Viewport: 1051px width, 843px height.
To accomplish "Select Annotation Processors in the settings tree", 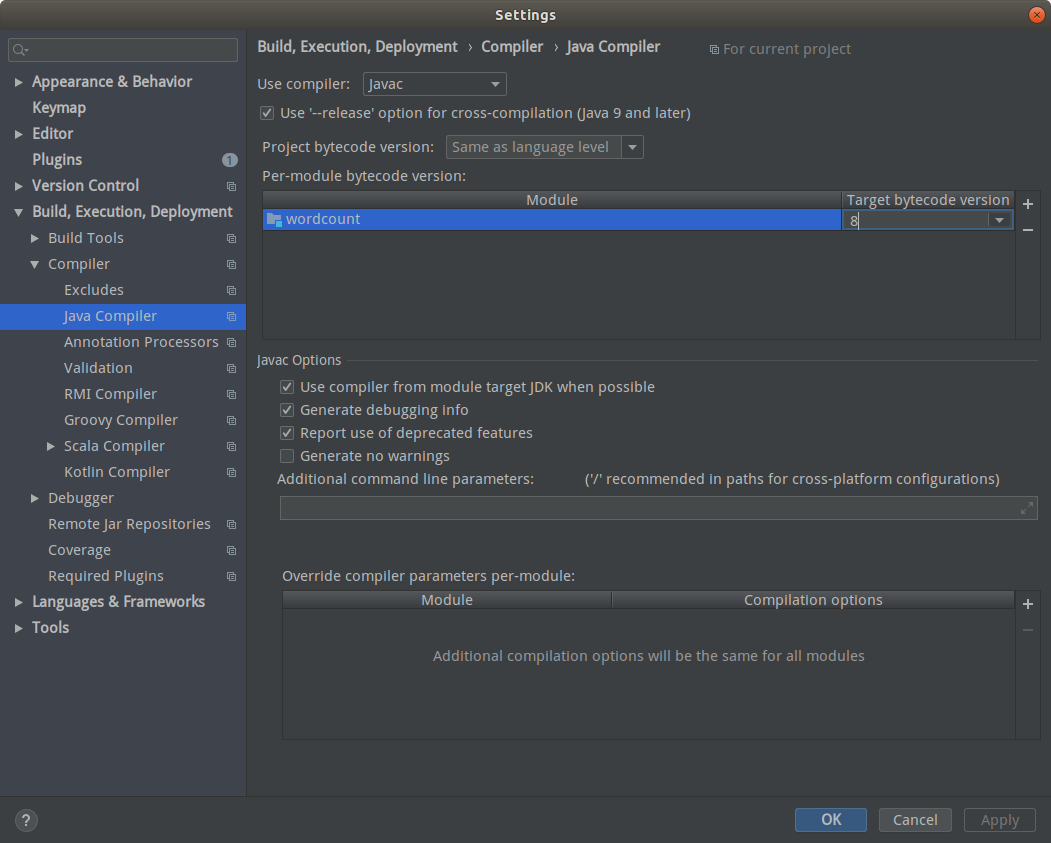I will point(140,342).
